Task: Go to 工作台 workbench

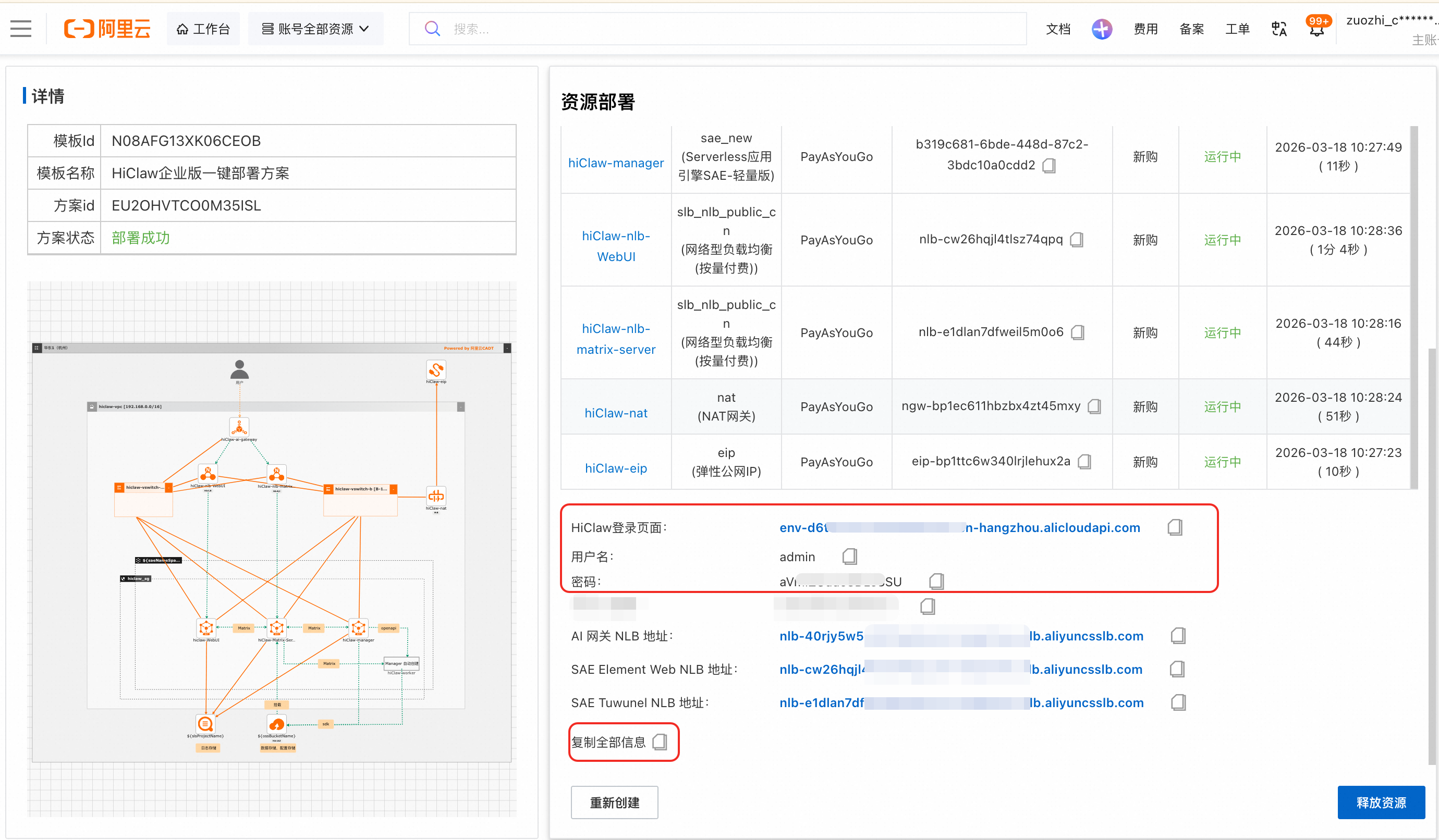Action: tap(203, 29)
